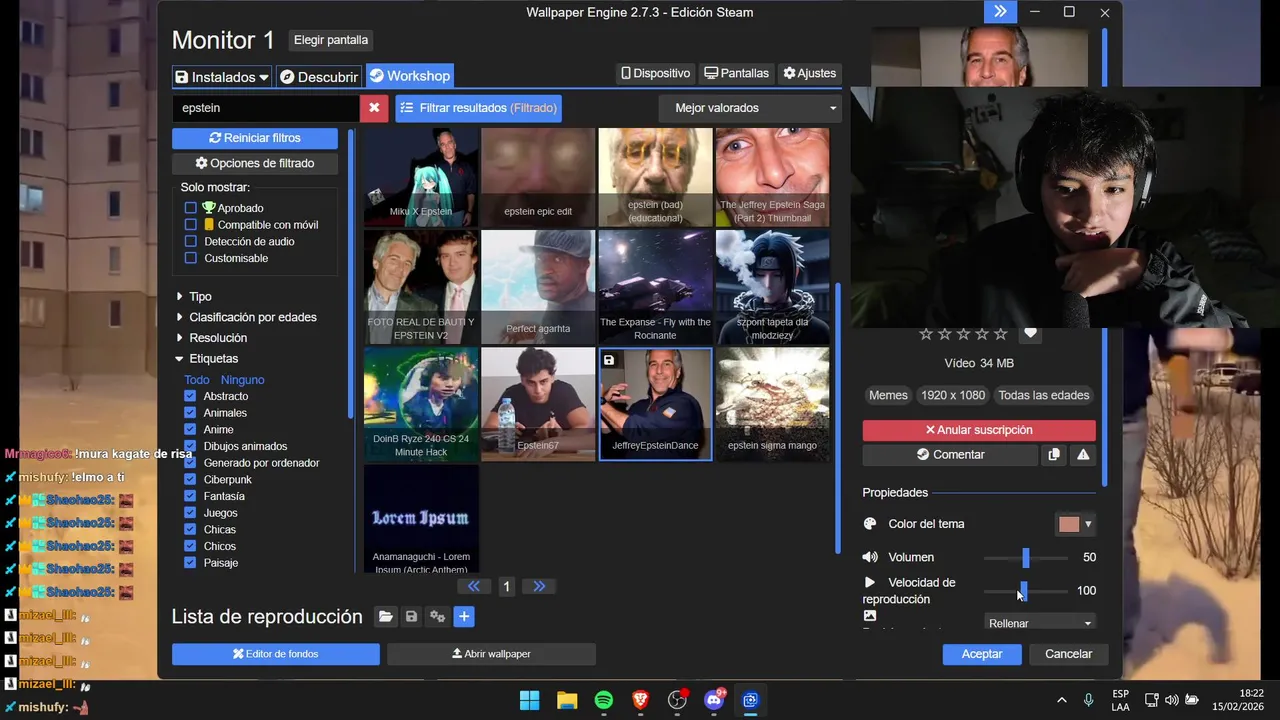The width and height of the screenshot is (1280, 720).
Task: Open the Editor de fondos
Action: click(276, 654)
